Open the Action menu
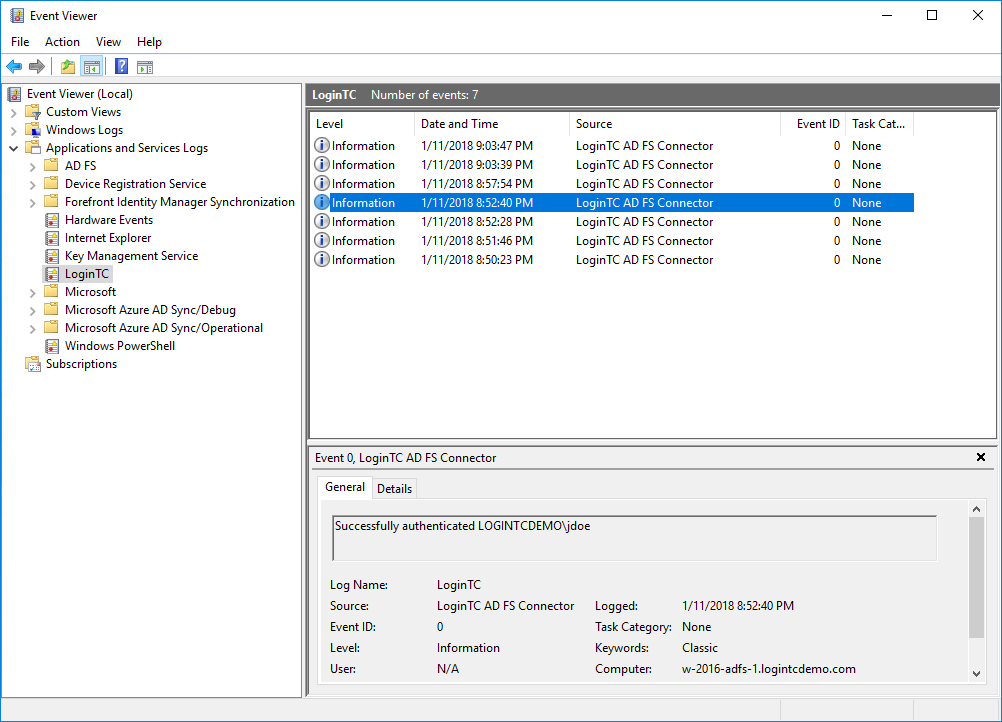This screenshot has width=1002, height=722. pyautogui.click(x=62, y=42)
